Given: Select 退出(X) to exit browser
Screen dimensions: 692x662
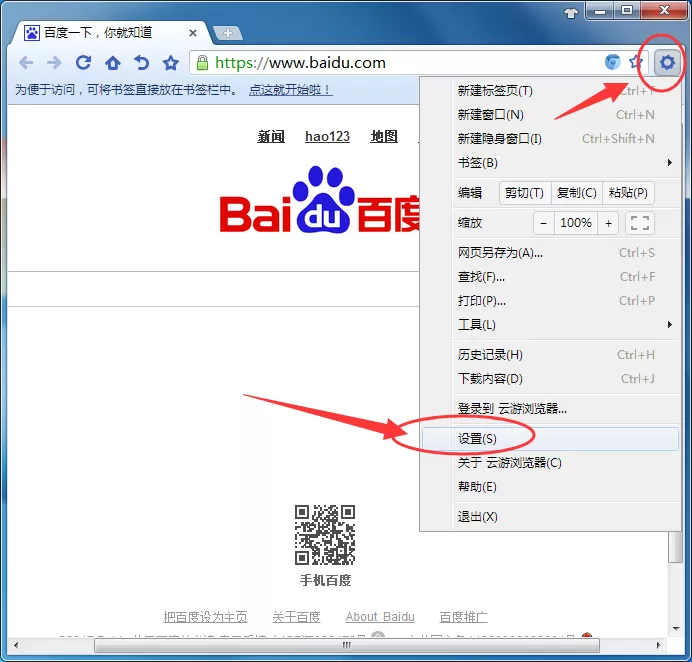Looking at the screenshot, I should [550, 517].
